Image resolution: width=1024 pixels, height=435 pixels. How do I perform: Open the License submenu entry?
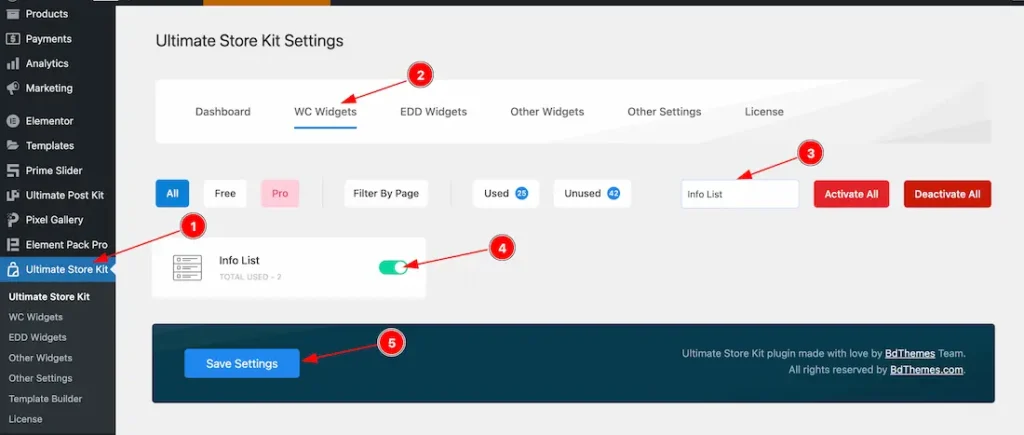pyautogui.click(x=25, y=419)
